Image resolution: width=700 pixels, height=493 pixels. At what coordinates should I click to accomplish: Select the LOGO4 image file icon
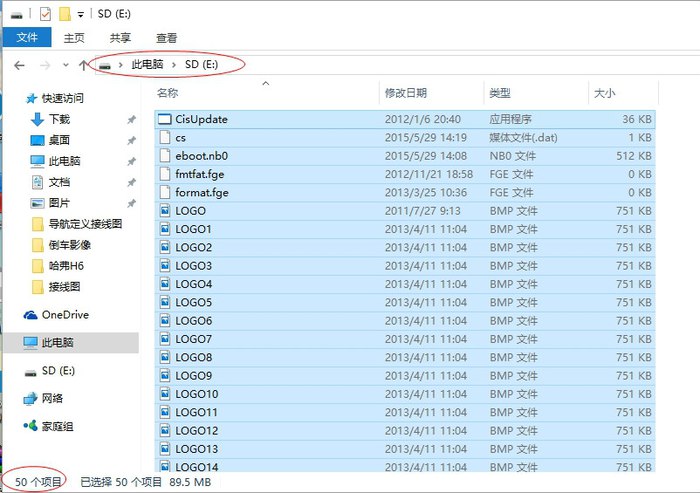(x=165, y=284)
